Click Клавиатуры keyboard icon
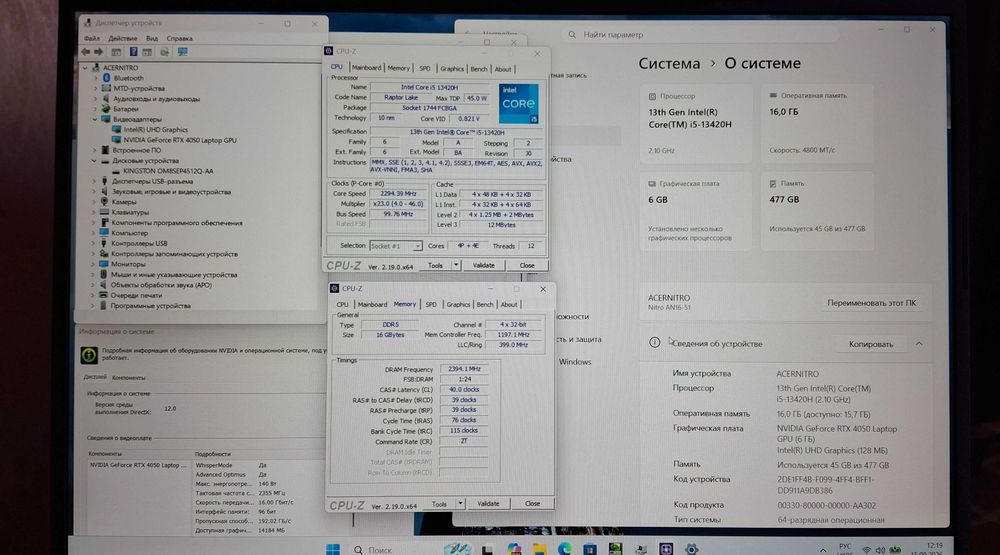Screen dimensions: 1000x555 [105, 212]
